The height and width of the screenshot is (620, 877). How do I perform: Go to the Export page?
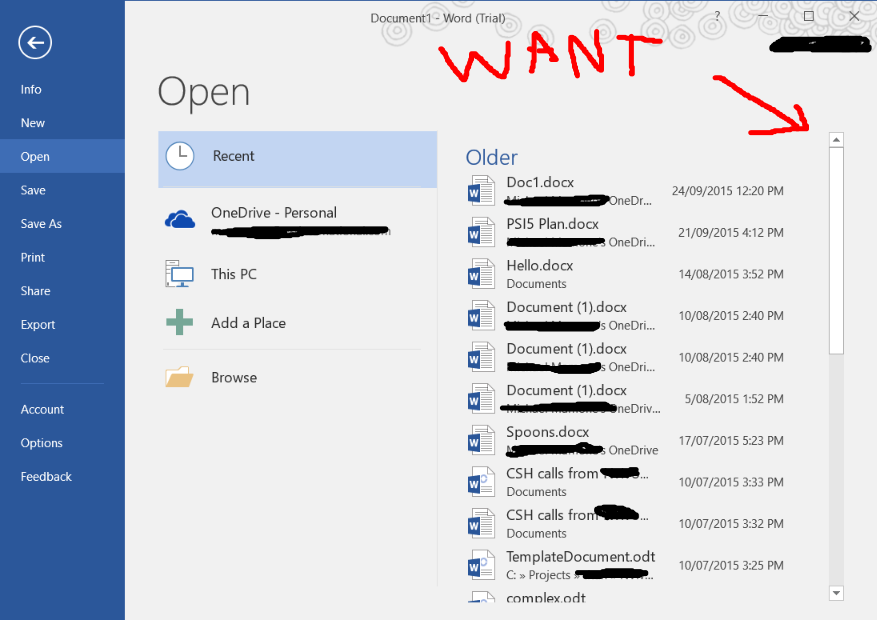click(62, 324)
